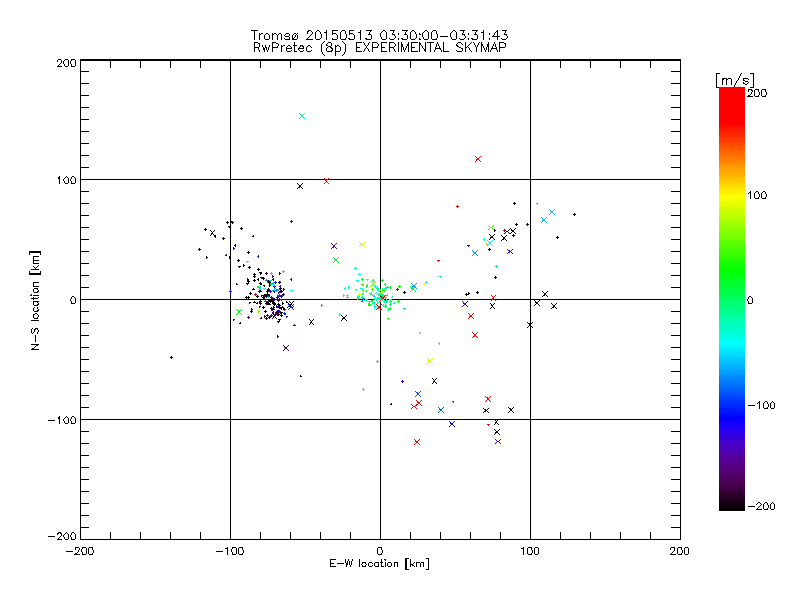This screenshot has height=600, width=800.
Task: Click the x-axis tick label '100'
Action: pos(530,552)
